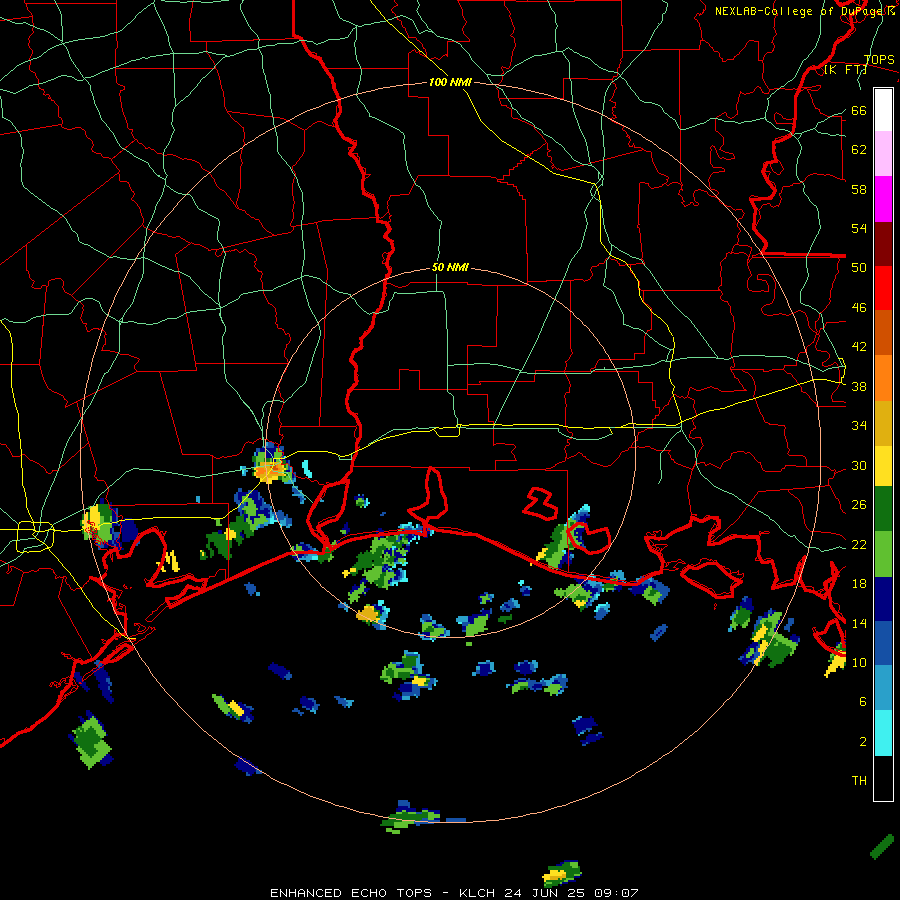Click the navy 22 kft legend swatch
900x900 pixels.
tap(883, 599)
